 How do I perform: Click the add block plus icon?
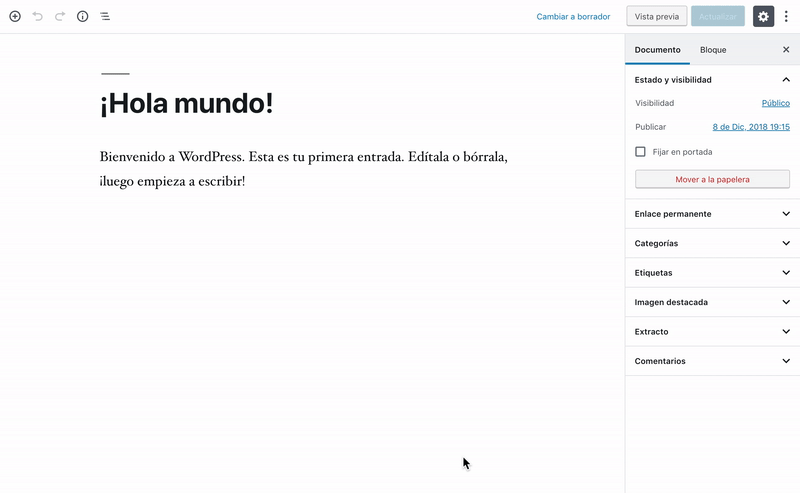coord(15,17)
